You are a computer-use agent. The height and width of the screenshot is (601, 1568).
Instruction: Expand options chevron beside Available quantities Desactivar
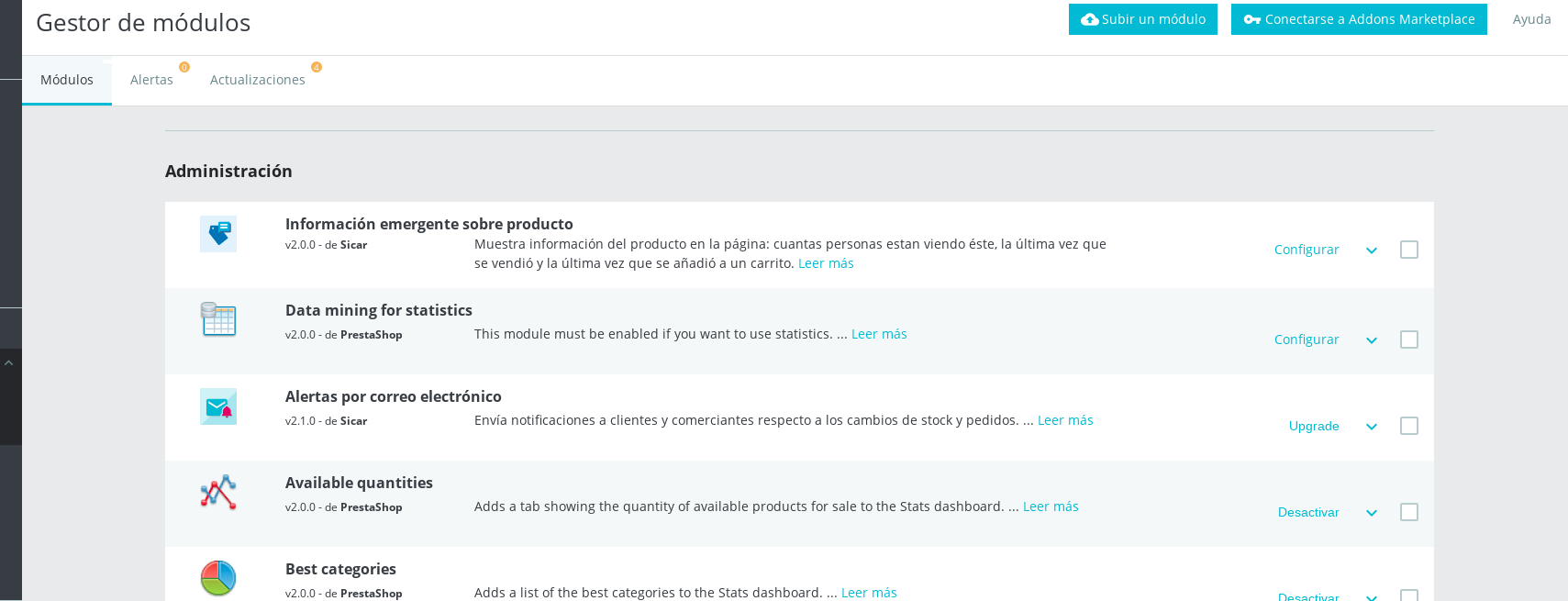click(1372, 513)
